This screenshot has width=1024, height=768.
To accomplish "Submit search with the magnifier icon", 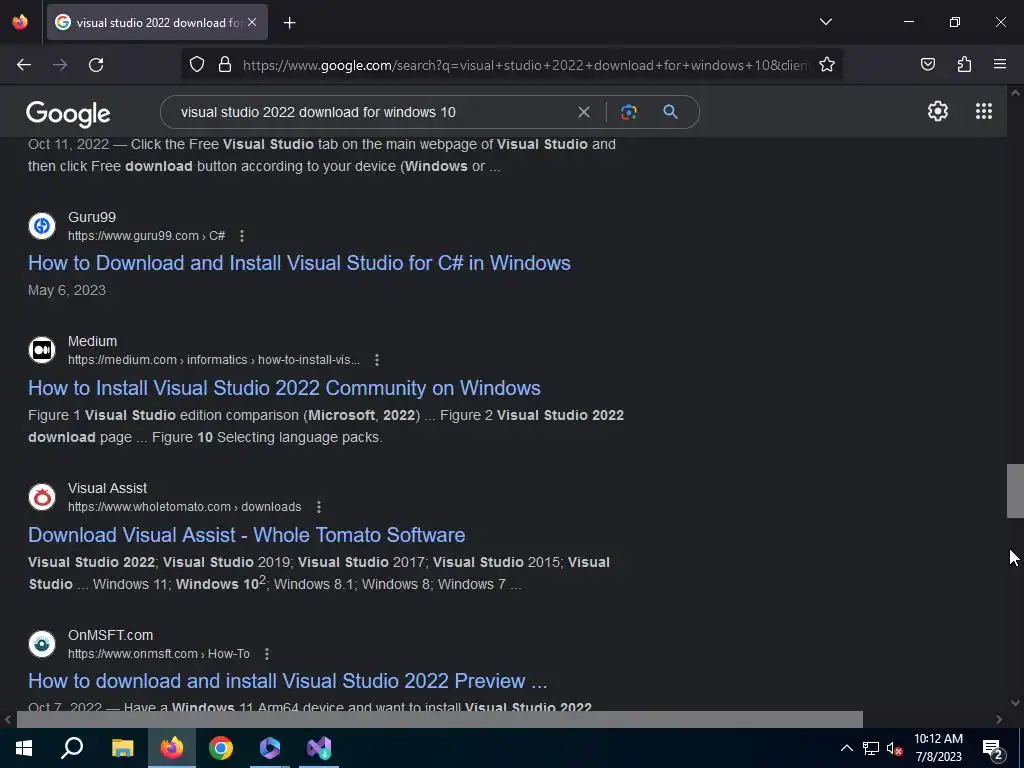I will pyautogui.click(x=670, y=112).
